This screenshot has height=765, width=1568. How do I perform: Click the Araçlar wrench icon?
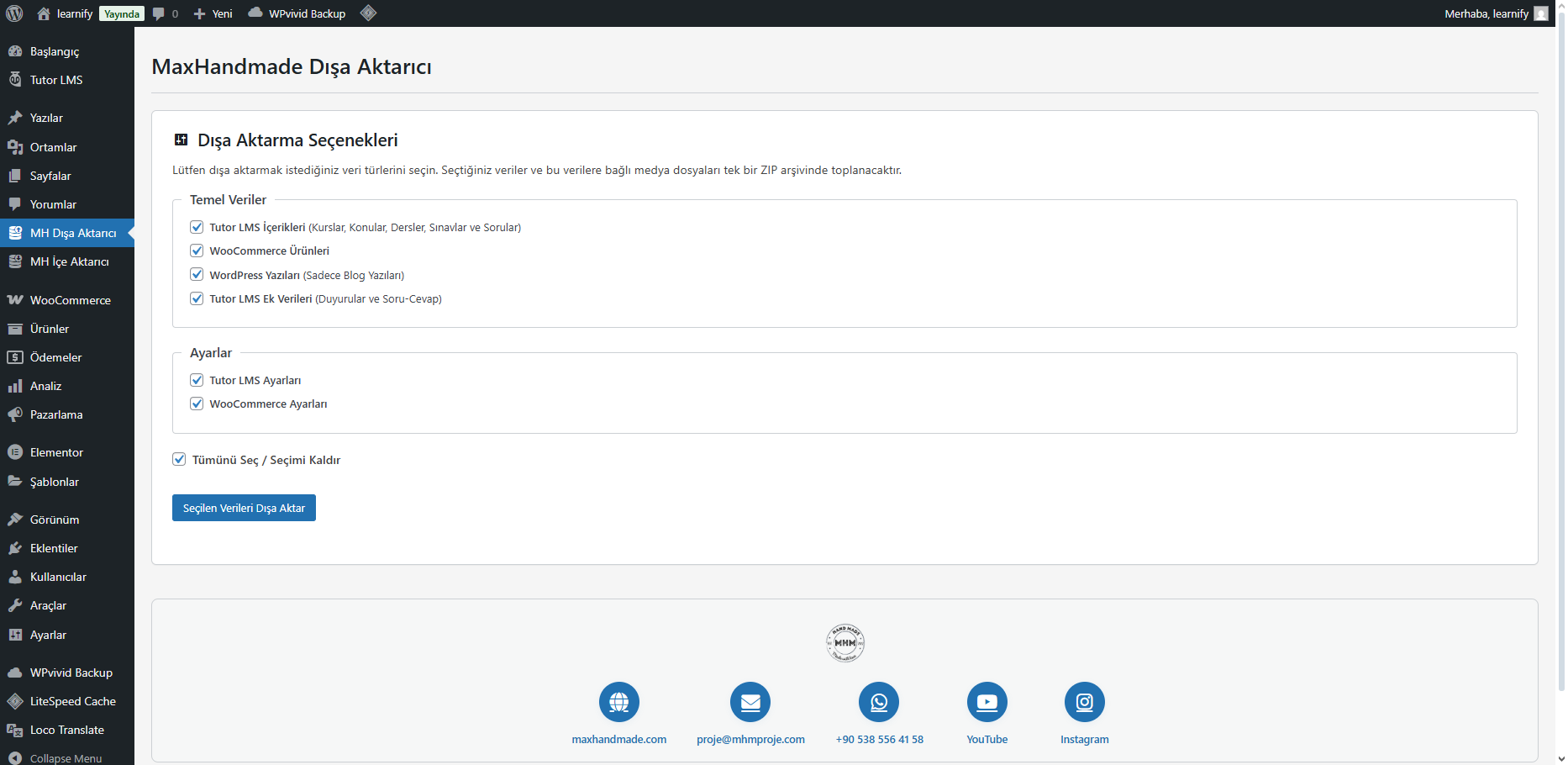(x=15, y=605)
